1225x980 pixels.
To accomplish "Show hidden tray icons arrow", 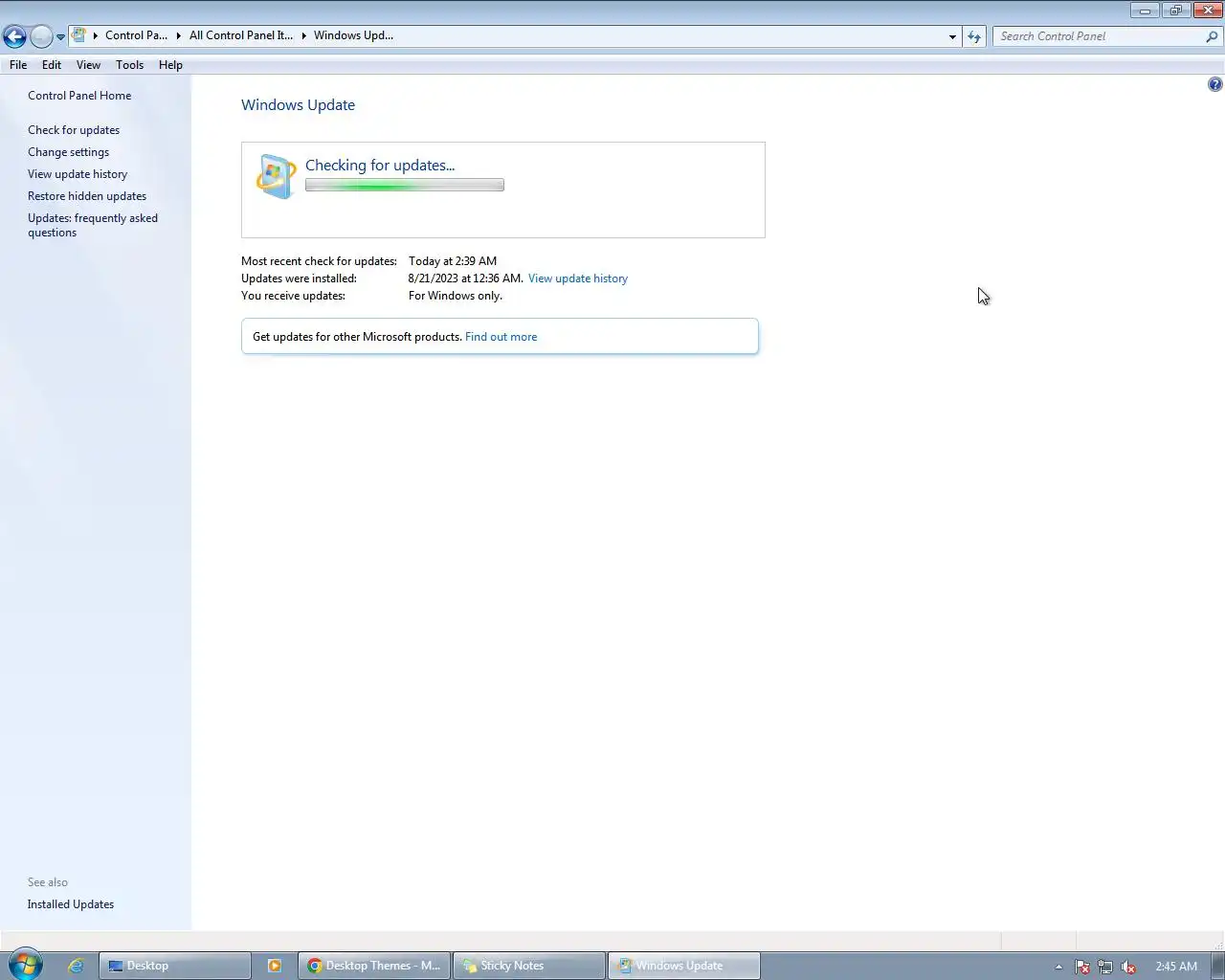I will 1058,967.
